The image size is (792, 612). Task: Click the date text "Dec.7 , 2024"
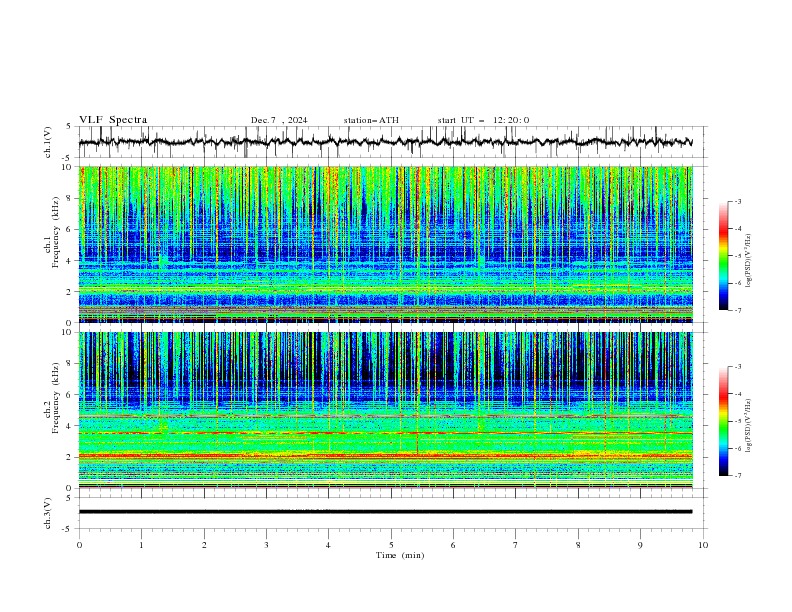[279, 120]
